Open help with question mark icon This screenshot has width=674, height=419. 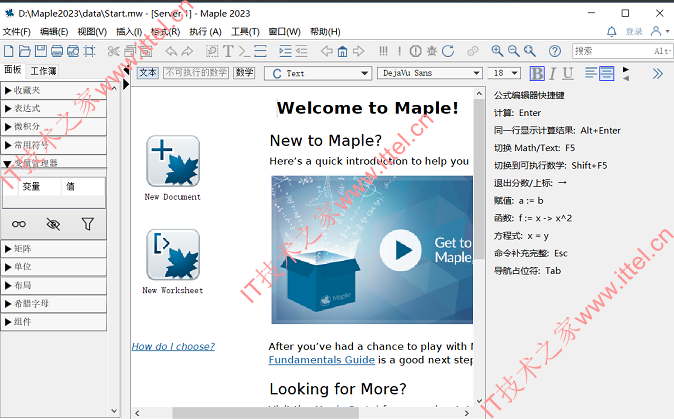coord(555,51)
